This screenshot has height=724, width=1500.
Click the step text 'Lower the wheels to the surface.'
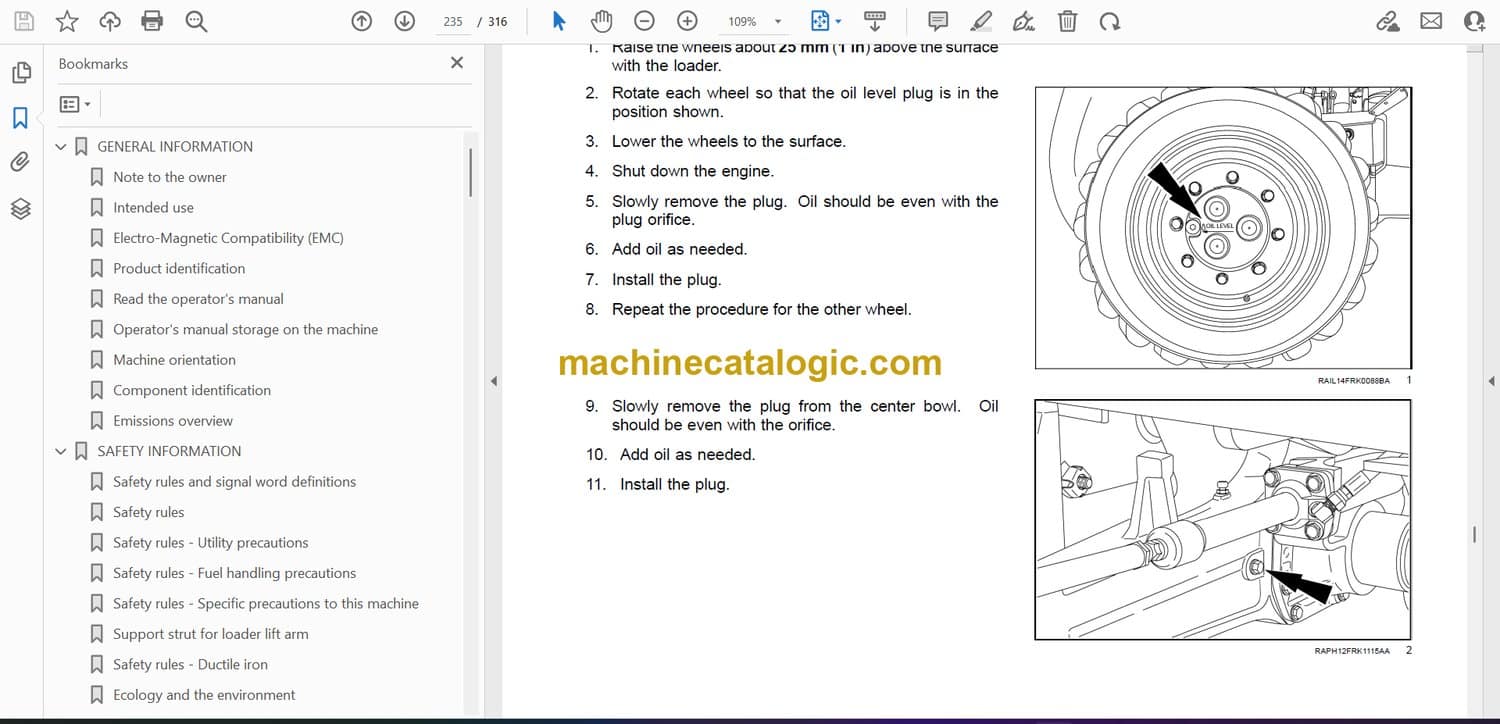(x=729, y=142)
